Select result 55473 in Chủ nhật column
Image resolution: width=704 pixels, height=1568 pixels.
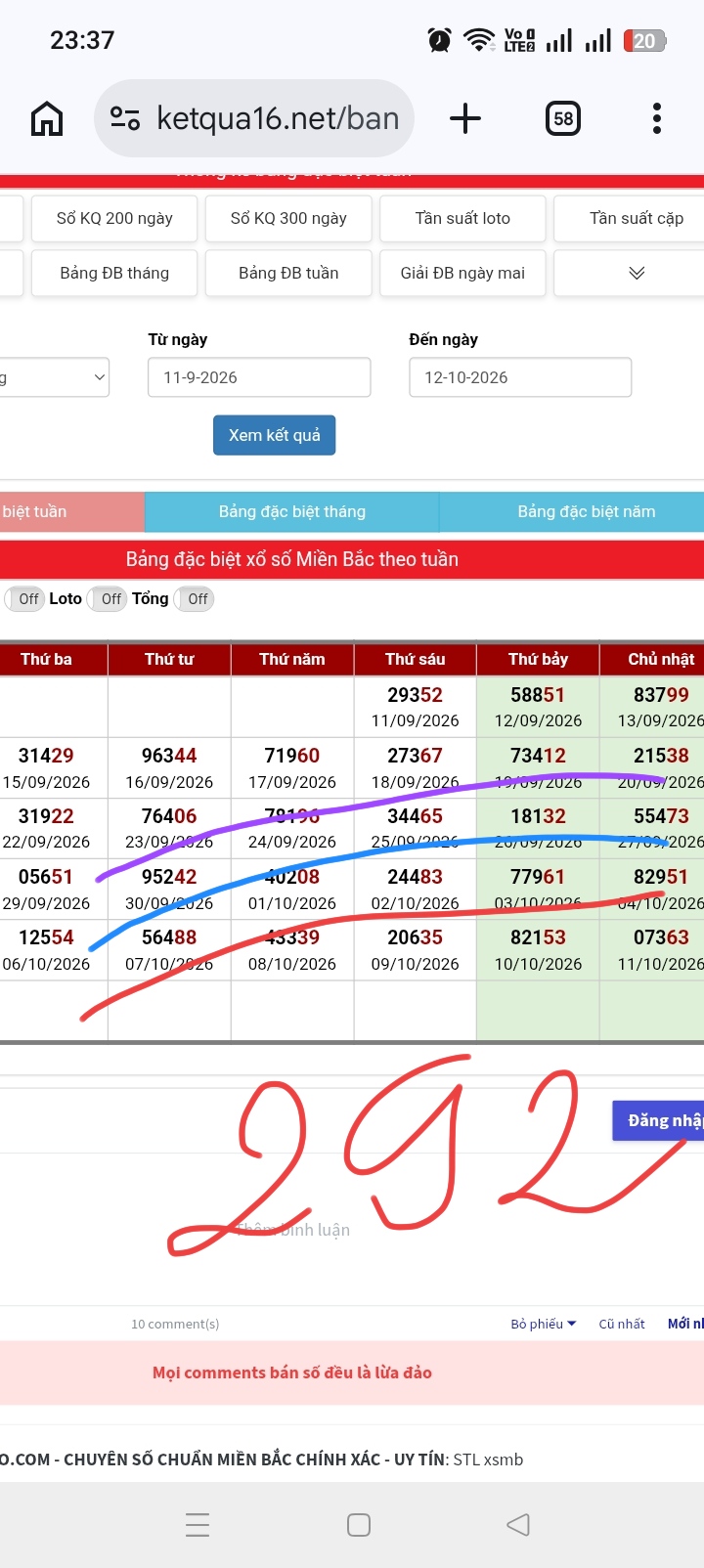point(661,816)
